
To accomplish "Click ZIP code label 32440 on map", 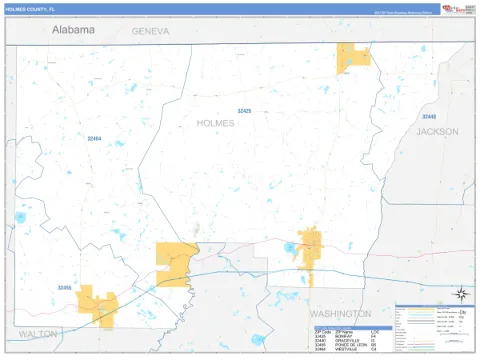I will (429, 117).
